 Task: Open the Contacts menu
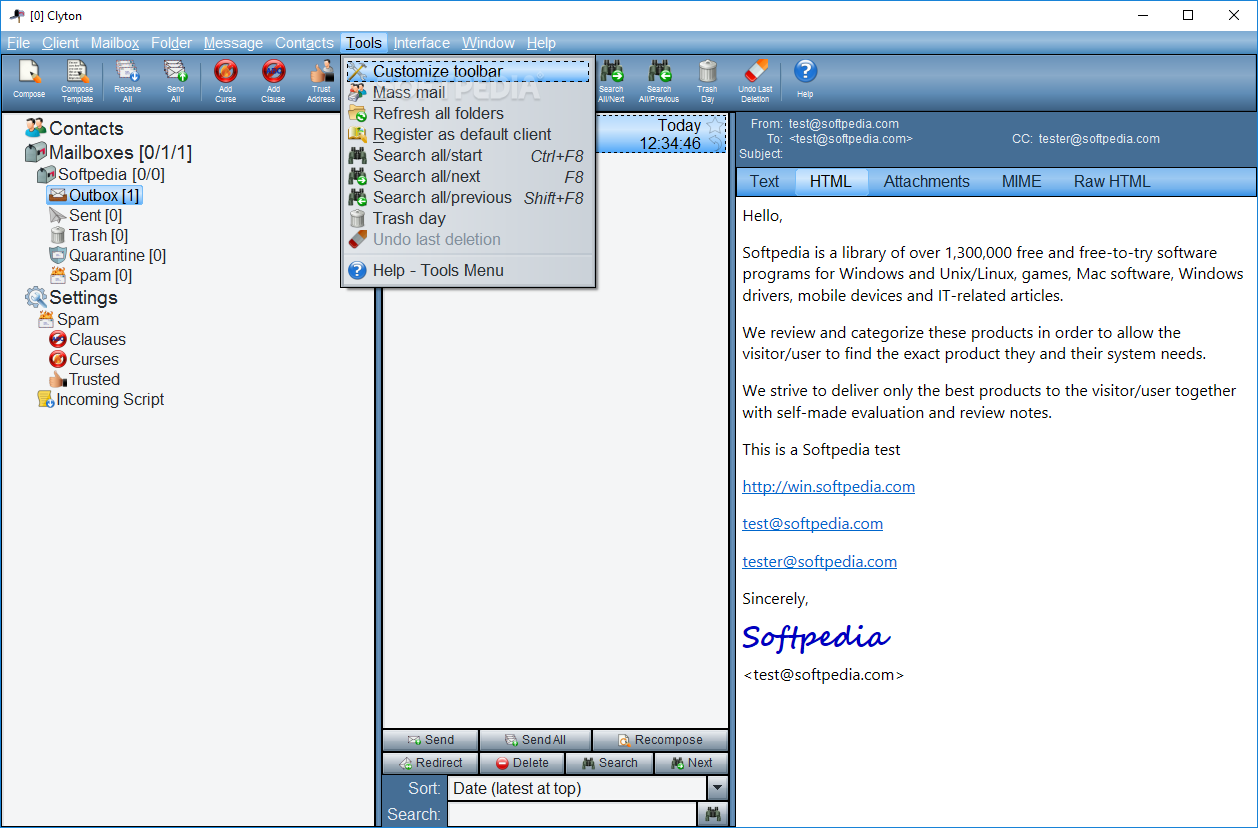pyautogui.click(x=304, y=43)
